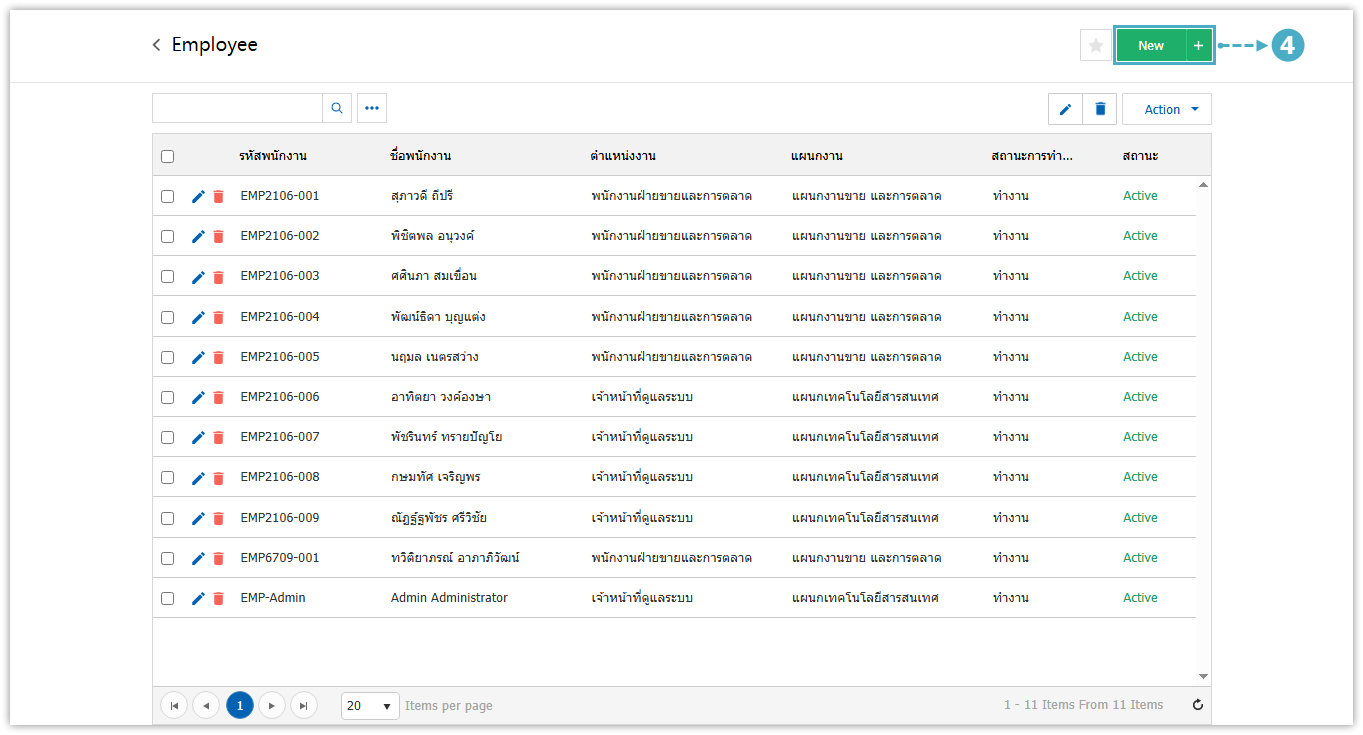Image resolution: width=1363 pixels, height=735 pixels.
Task: Click into the search input field
Action: point(237,108)
